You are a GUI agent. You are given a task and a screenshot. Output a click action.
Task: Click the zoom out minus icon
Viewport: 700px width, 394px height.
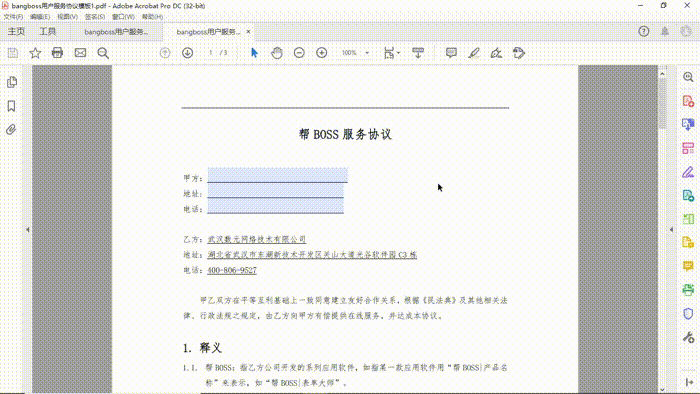[x=299, y=53]
